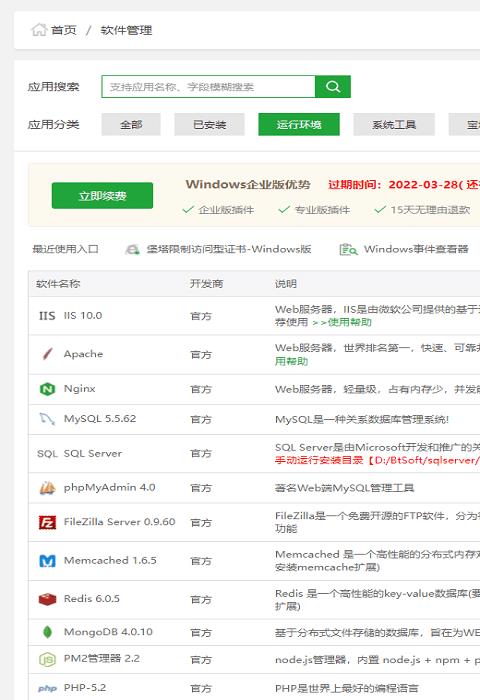480x700 pixels.
Task: Open the MongoDB 4.0.10 entry
Action: [108, 632]
